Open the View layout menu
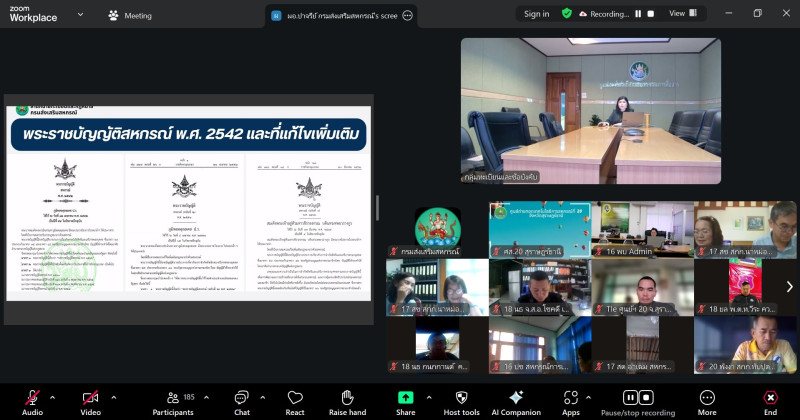 tap(682, 14)
